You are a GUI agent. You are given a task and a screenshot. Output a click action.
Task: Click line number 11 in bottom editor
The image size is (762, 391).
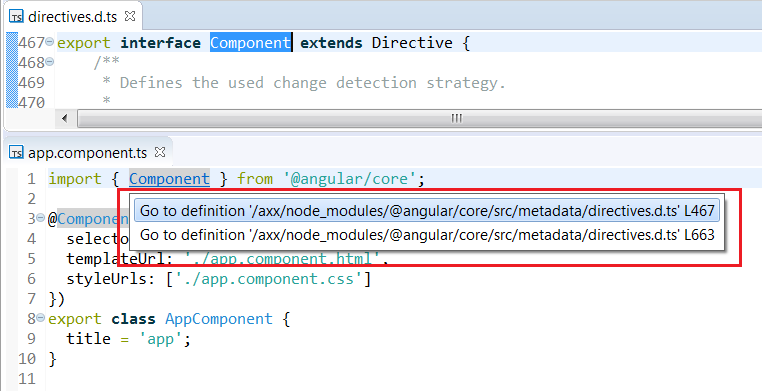(x=27, y=379)
